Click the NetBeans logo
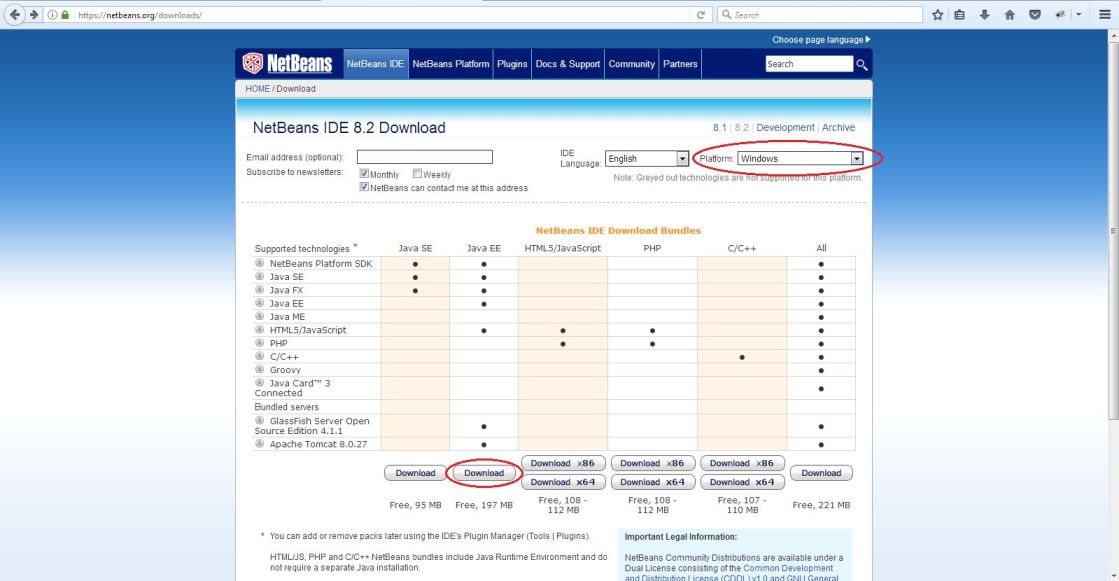This screenshot has width=1119, height=581. pyautogui.click(x=288, y=64)
